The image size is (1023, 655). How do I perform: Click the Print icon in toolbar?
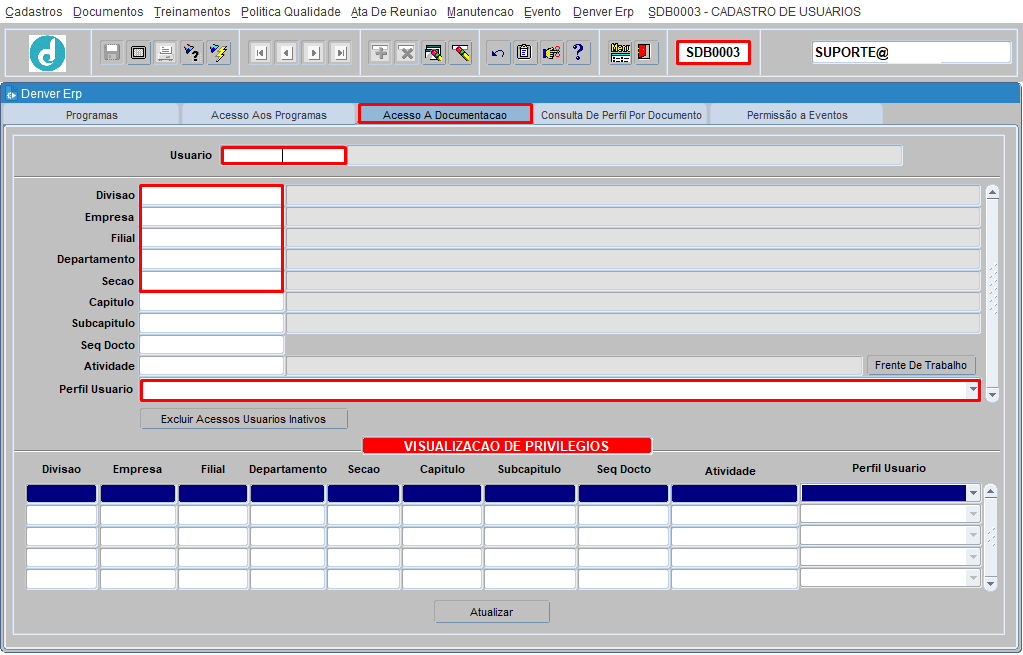click(165, 52)
